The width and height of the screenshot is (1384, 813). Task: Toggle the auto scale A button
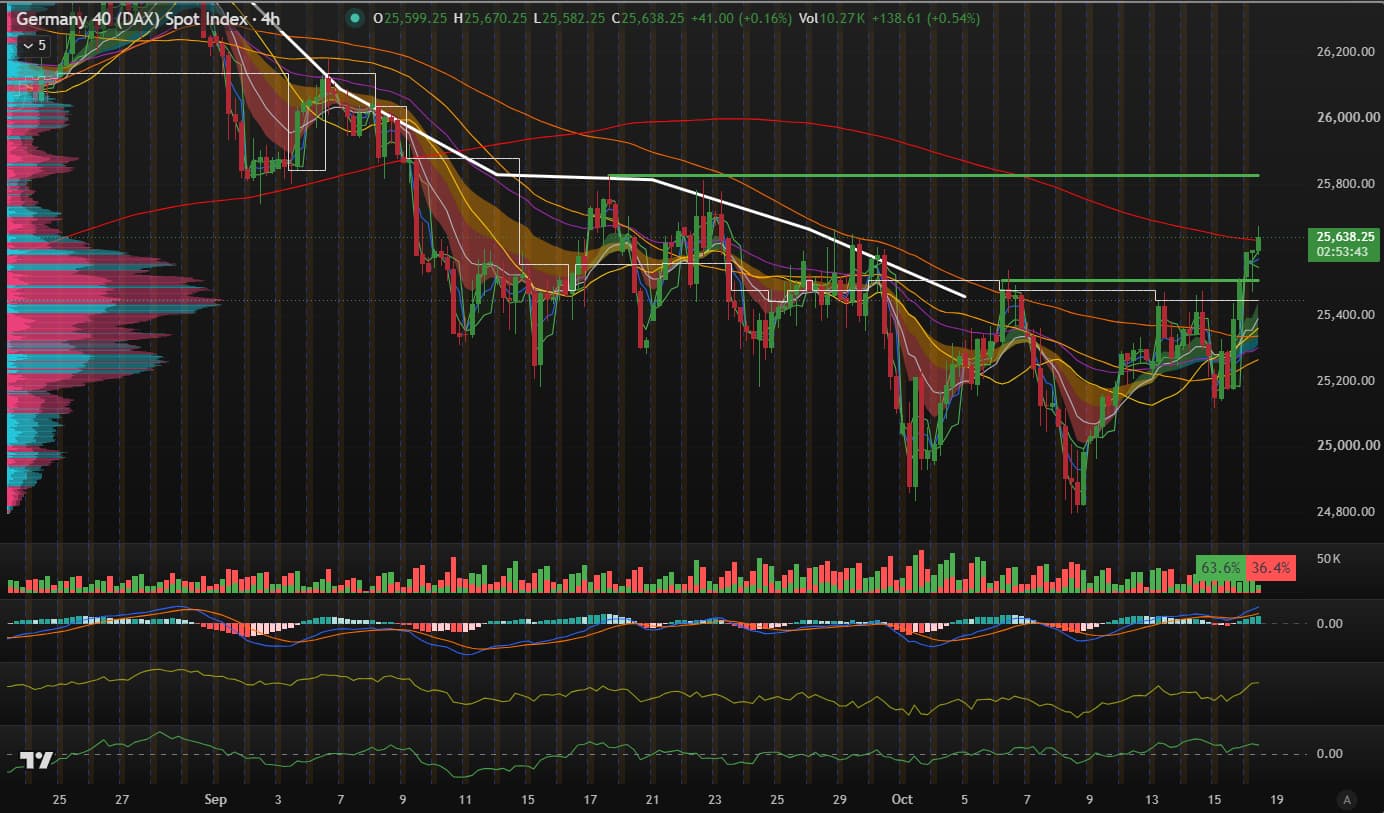[1348, 799]
